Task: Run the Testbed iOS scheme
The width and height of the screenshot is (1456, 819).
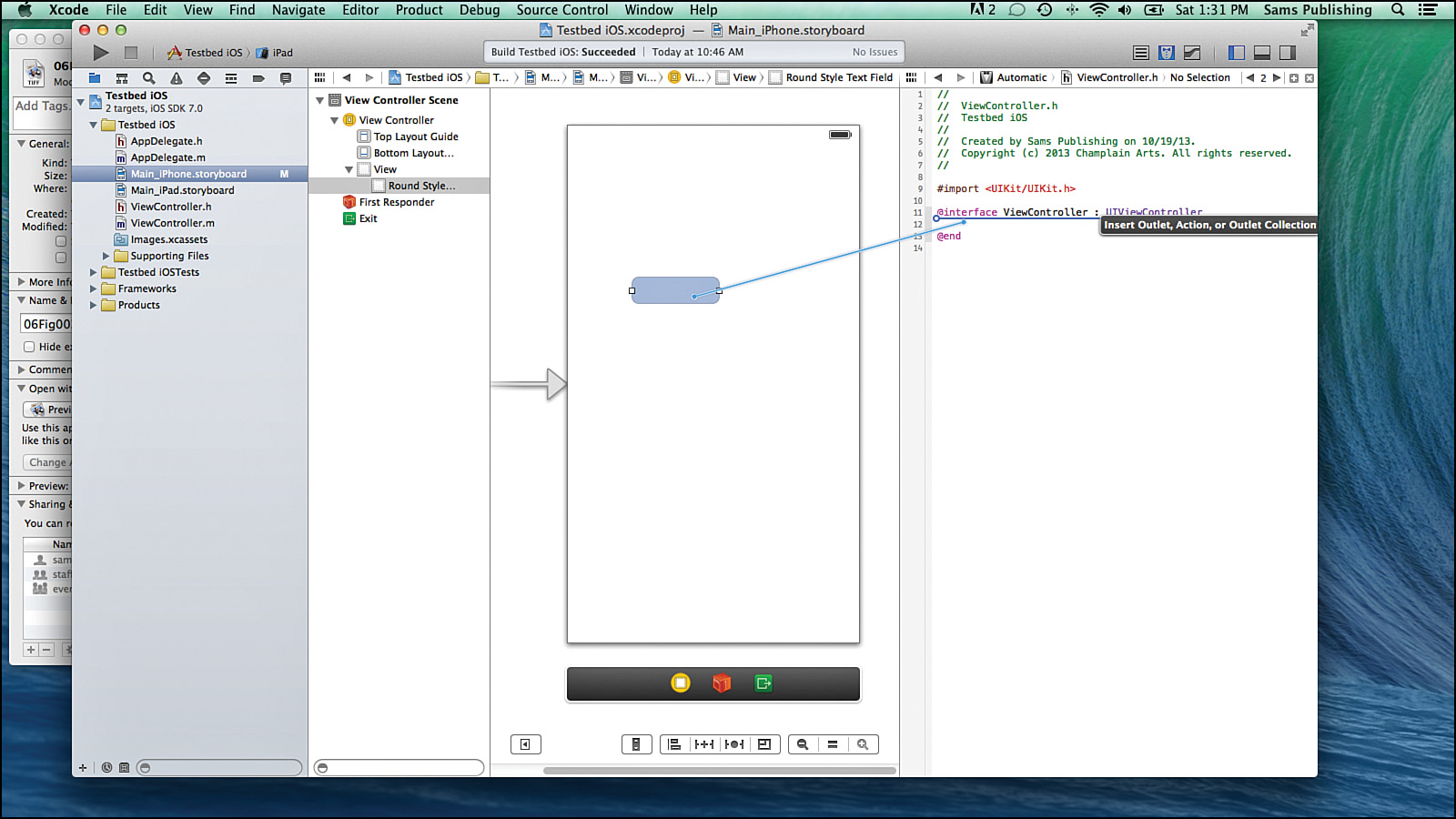Action: (x=101, y=53)
